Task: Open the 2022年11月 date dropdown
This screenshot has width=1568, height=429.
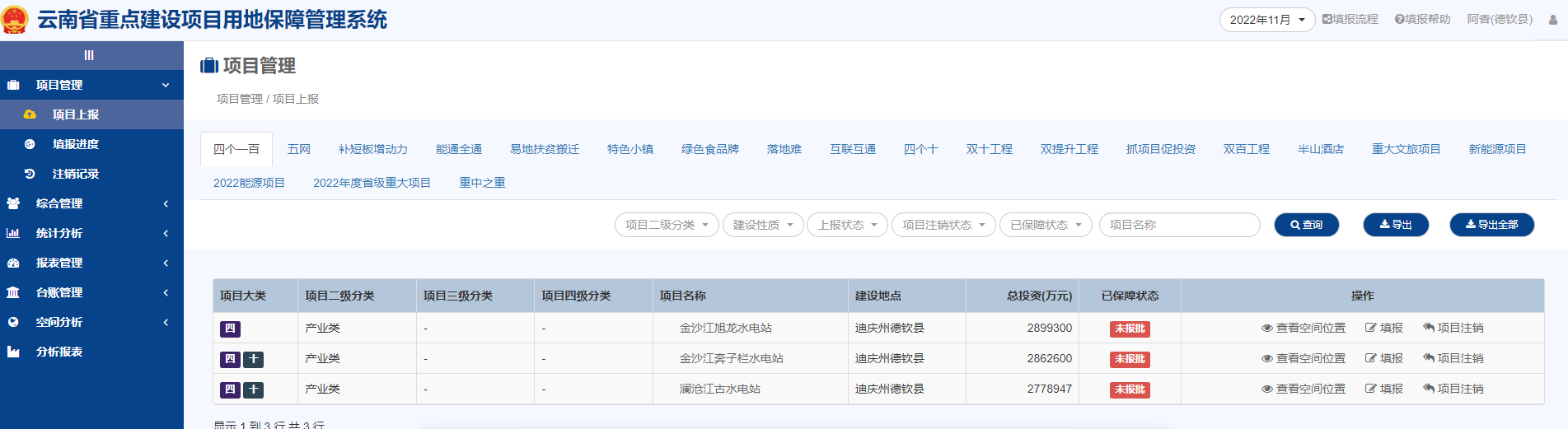Action: [1266, 20]
